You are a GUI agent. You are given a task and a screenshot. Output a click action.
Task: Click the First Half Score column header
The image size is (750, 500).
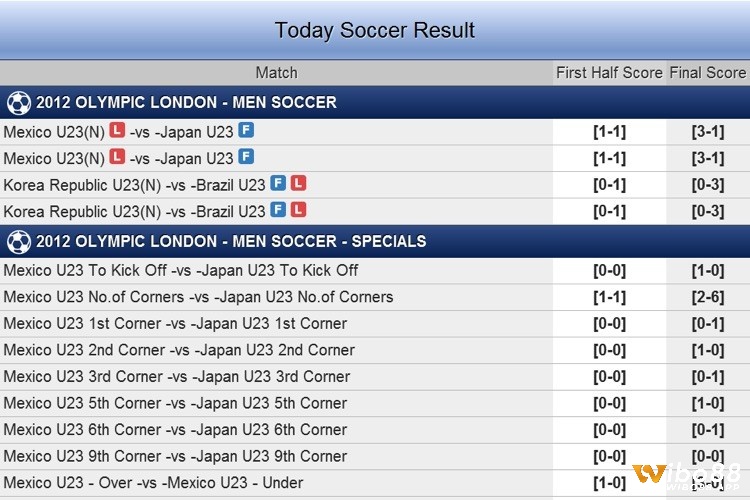point(609,73)
